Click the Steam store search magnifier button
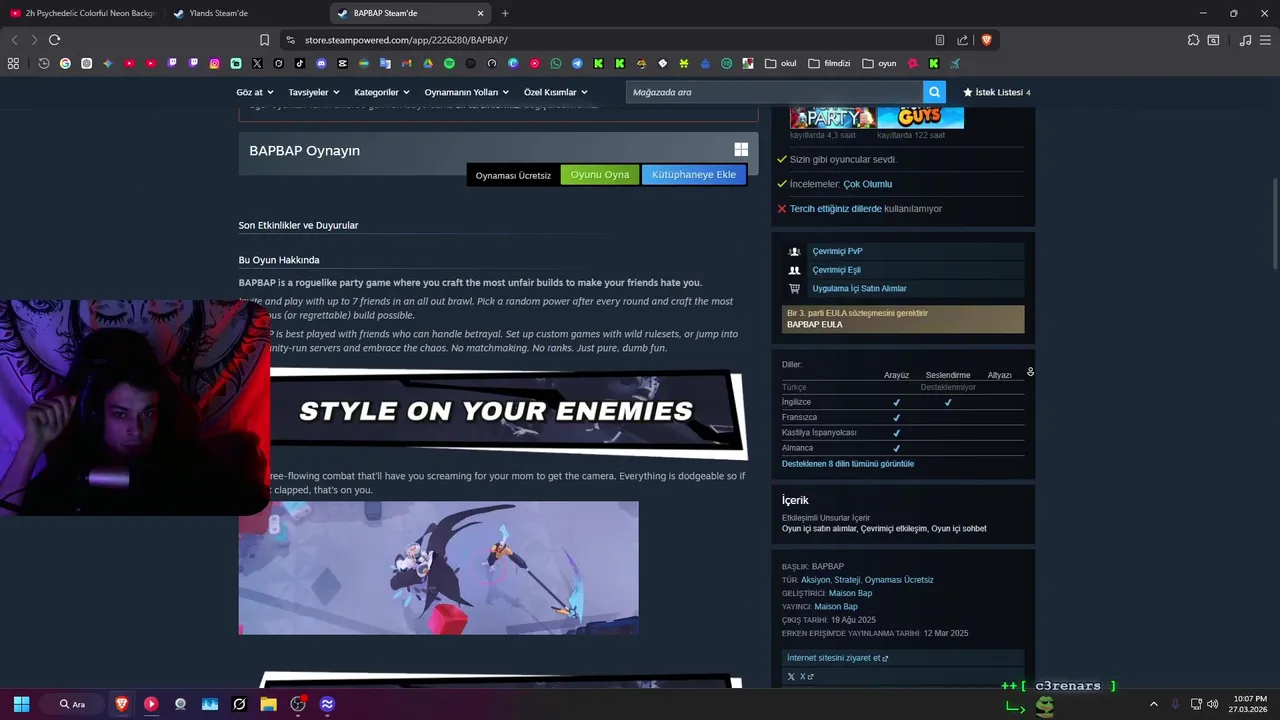The height and width of the screenshot is (720, 1280). 934,92
